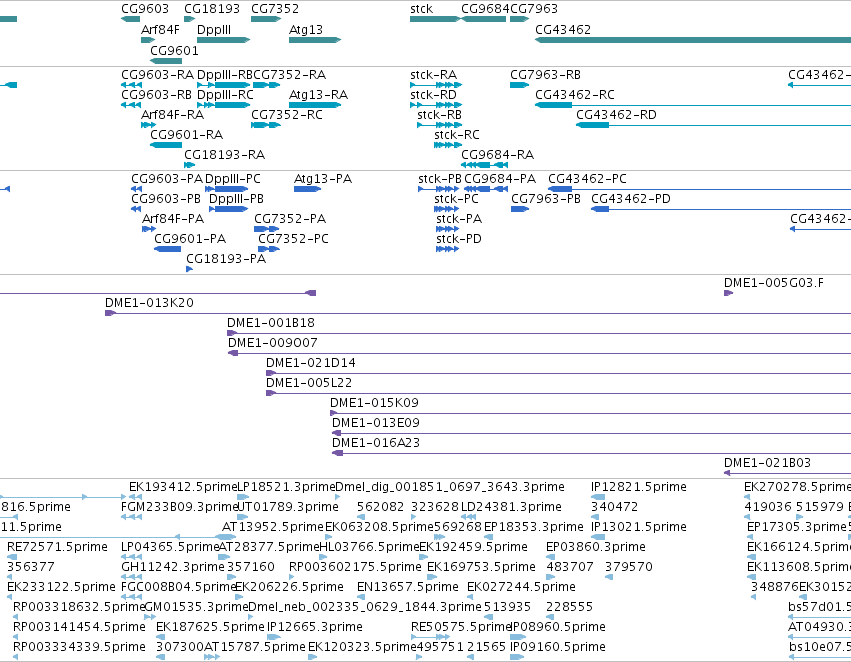Click the Arf84F-RA transcript label
Image resolution: width=851 pixels, height=662 pixels.
point(173,114)
